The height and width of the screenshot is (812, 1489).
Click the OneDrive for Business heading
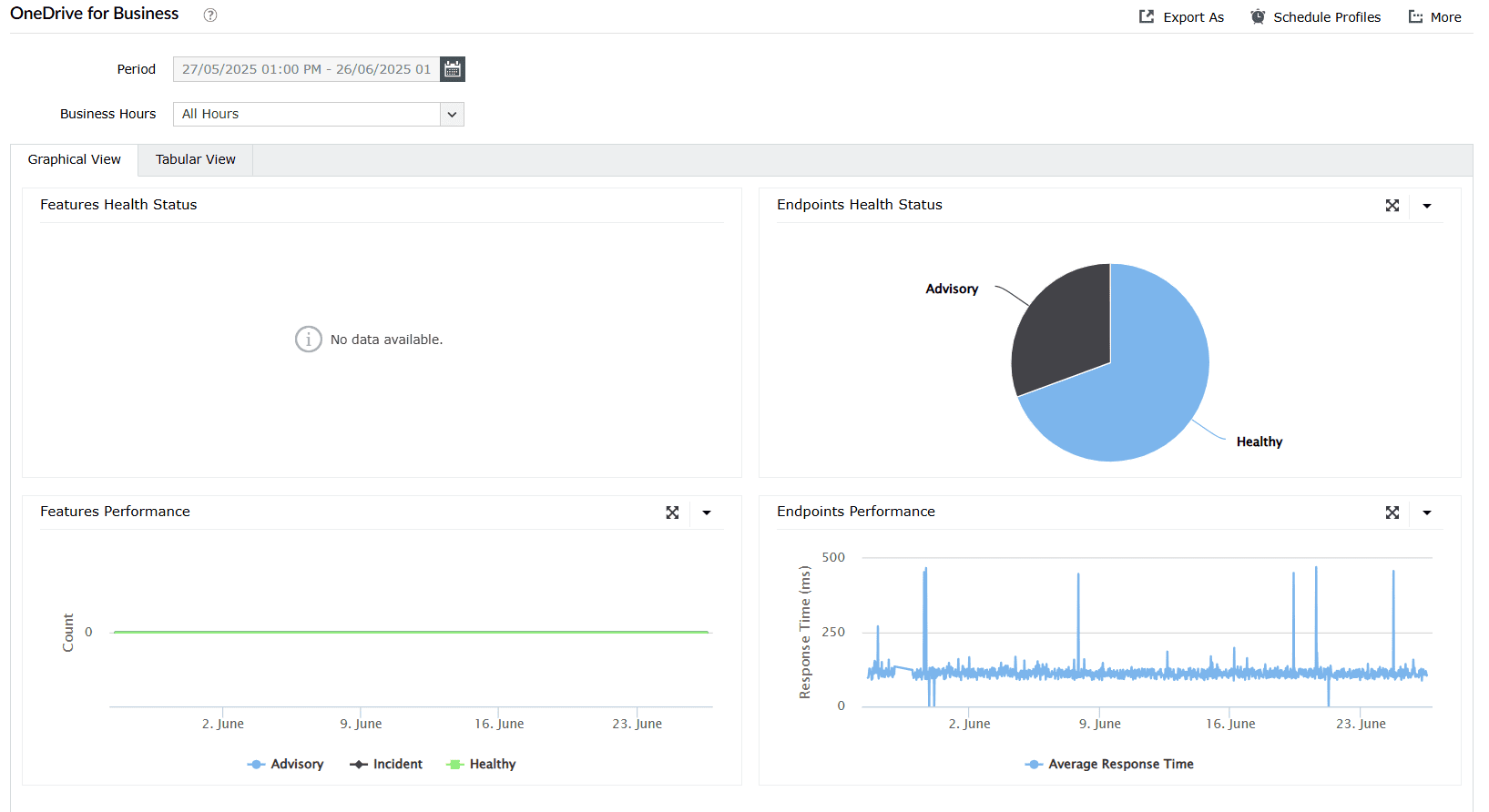(95, 14)
